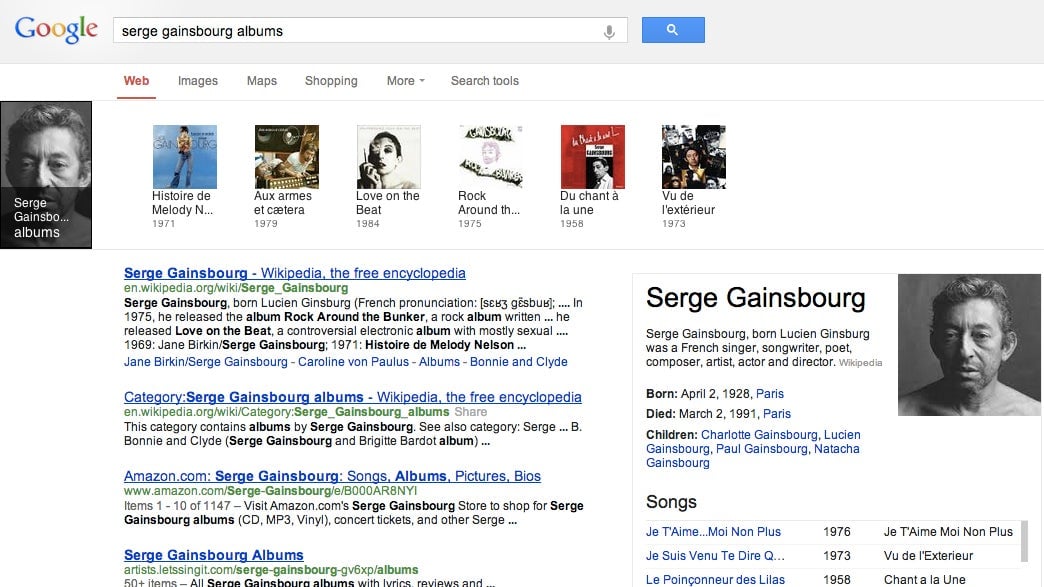Follow the Jane Birkin/Serge Gainsbourg sitelink

pyautogui.click(x=206, y=362)
